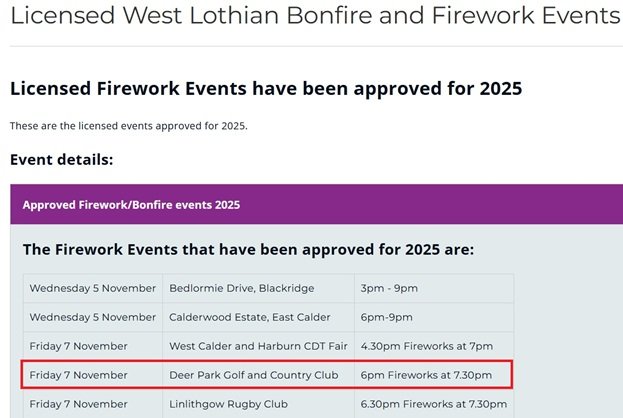Click the 6pm Fireworks at 7.30pm cell
This screenshot has width=623, height=418.
(426, 375)
